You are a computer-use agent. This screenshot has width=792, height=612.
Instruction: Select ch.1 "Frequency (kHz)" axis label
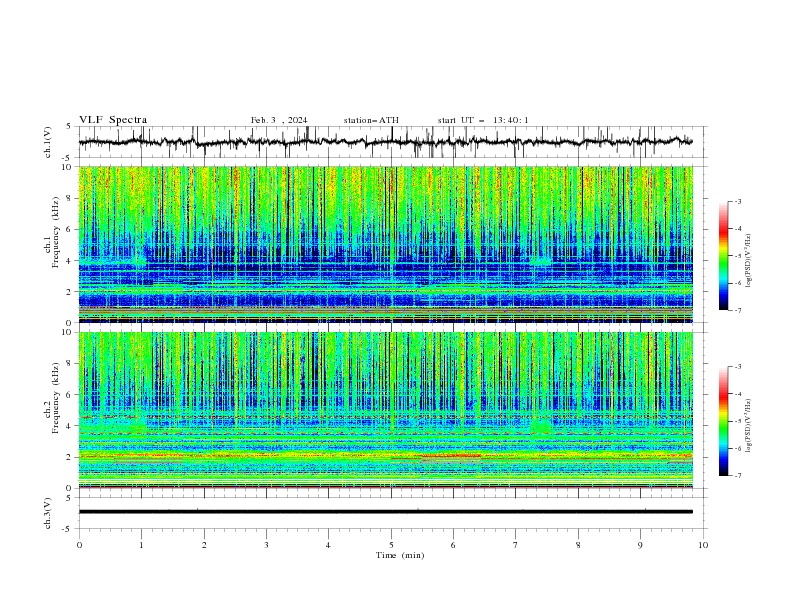56,232
